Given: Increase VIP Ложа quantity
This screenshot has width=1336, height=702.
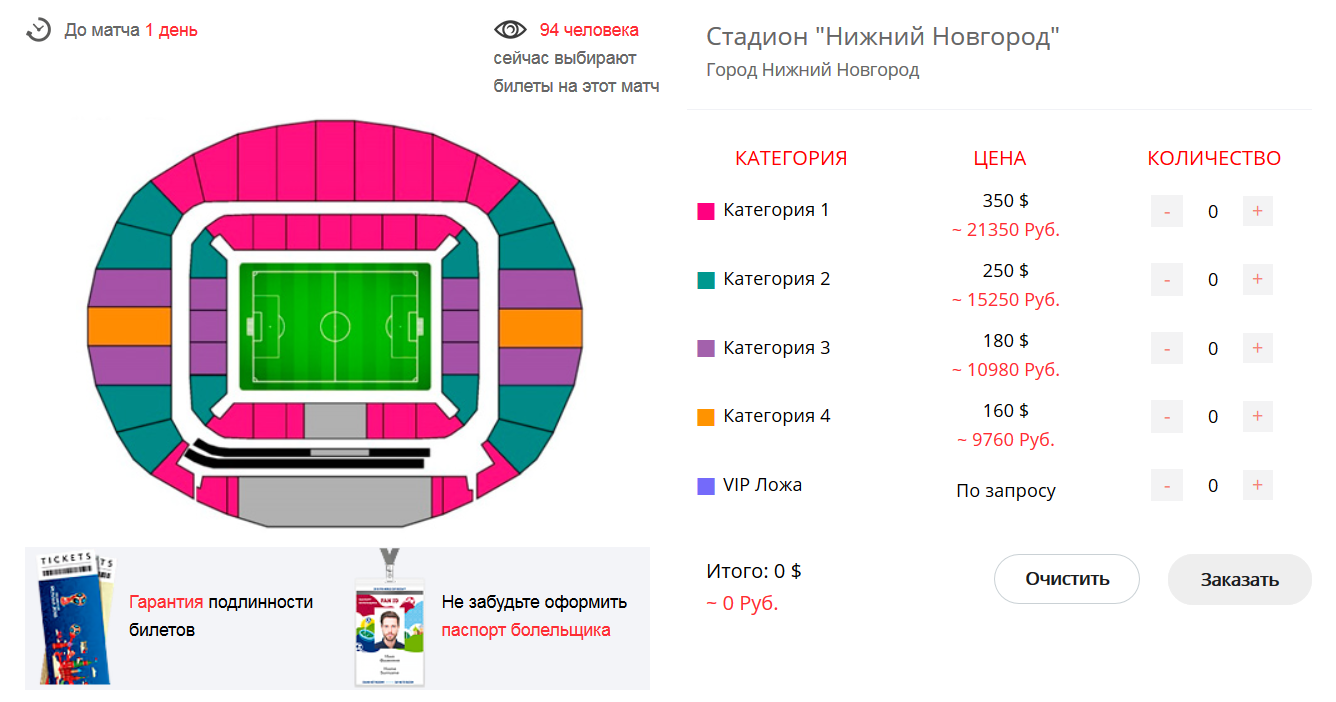Looking at the screenshot, I should coord(1257,485).
